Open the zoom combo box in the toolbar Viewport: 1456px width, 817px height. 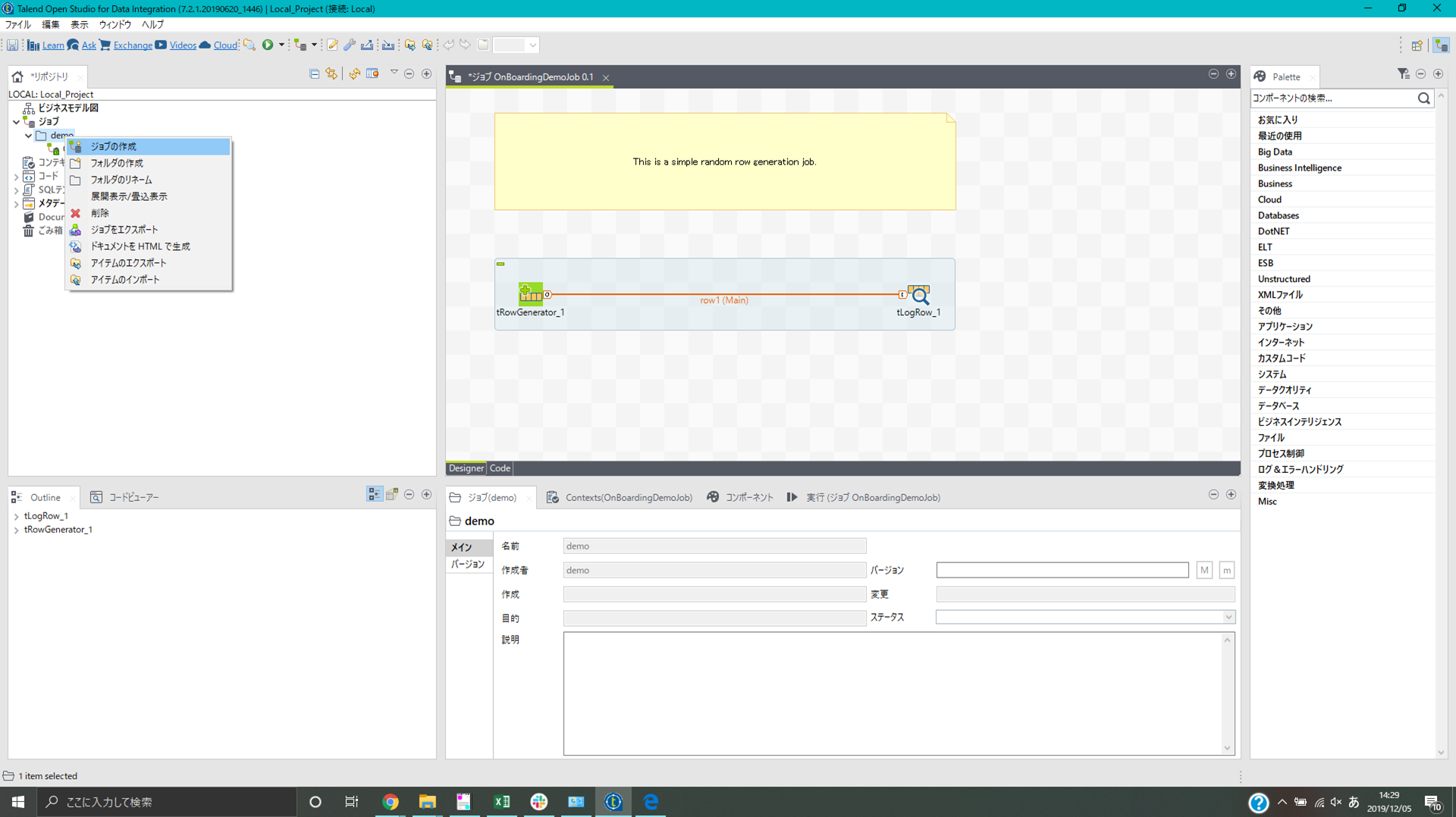516,45
